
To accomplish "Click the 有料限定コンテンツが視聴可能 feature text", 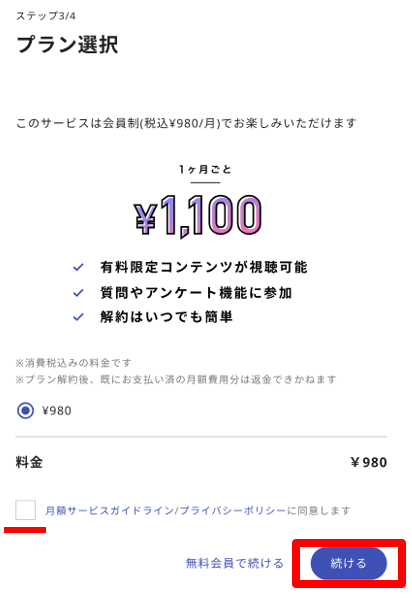I will point(204,267).
